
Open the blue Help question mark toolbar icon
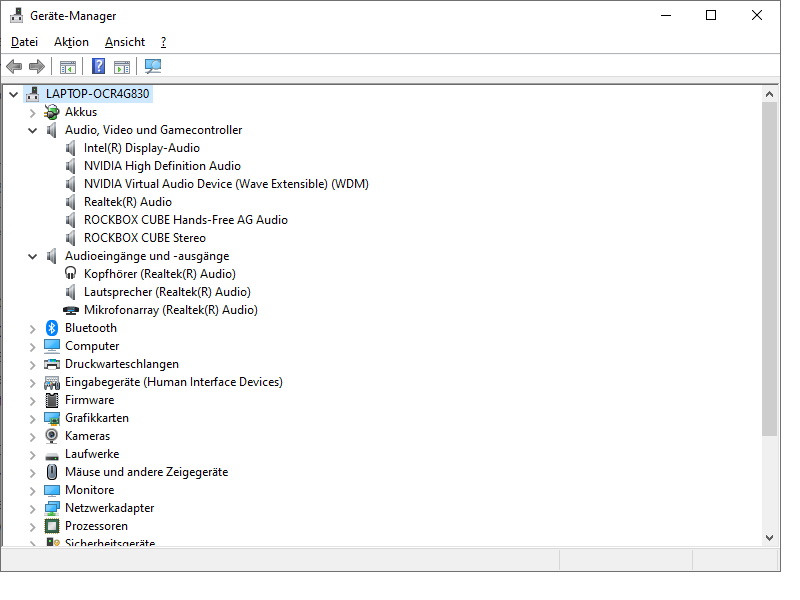(98, 66)
